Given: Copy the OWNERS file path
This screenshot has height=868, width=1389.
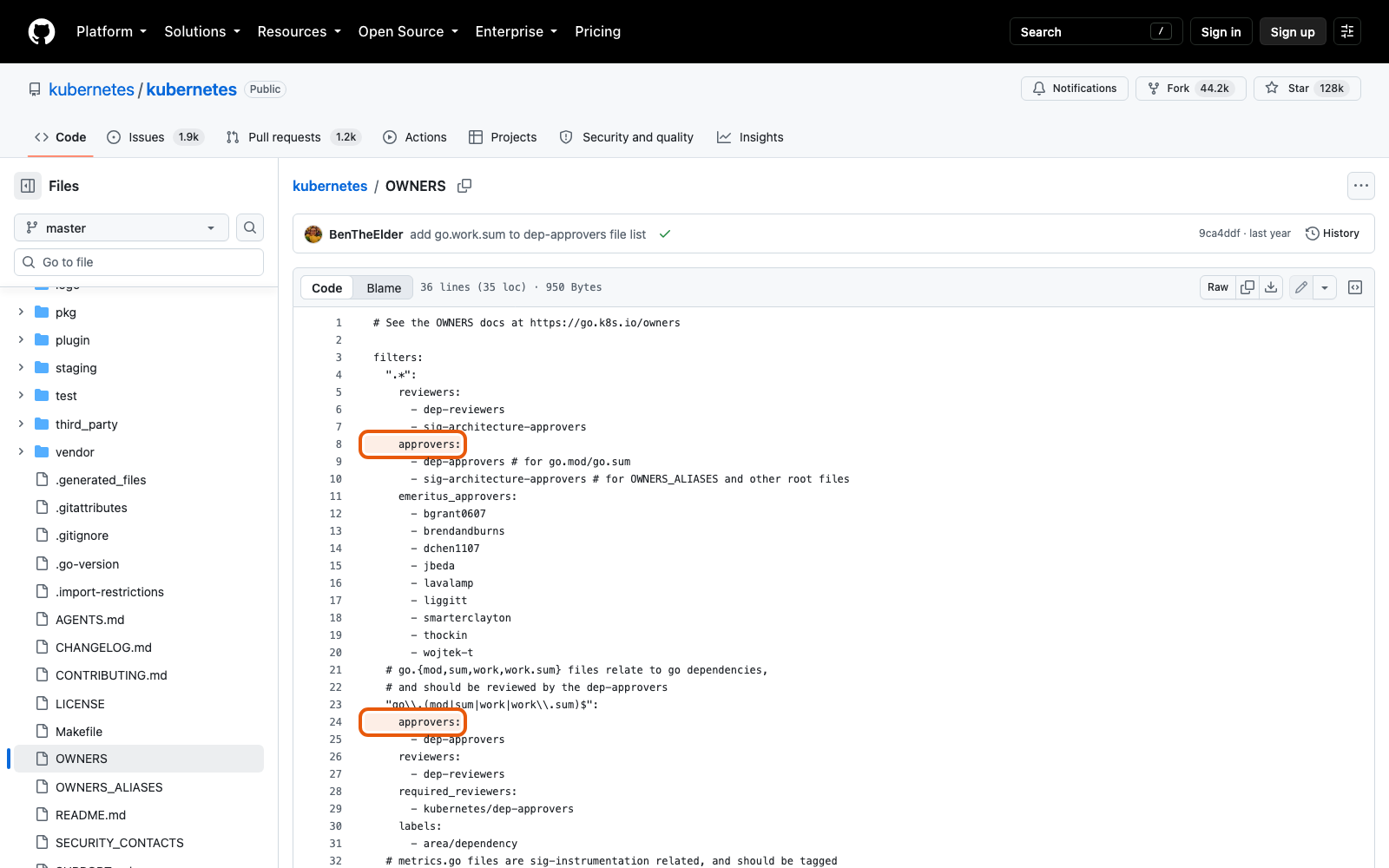Looking at the screenshot, I should pos(464,186).
